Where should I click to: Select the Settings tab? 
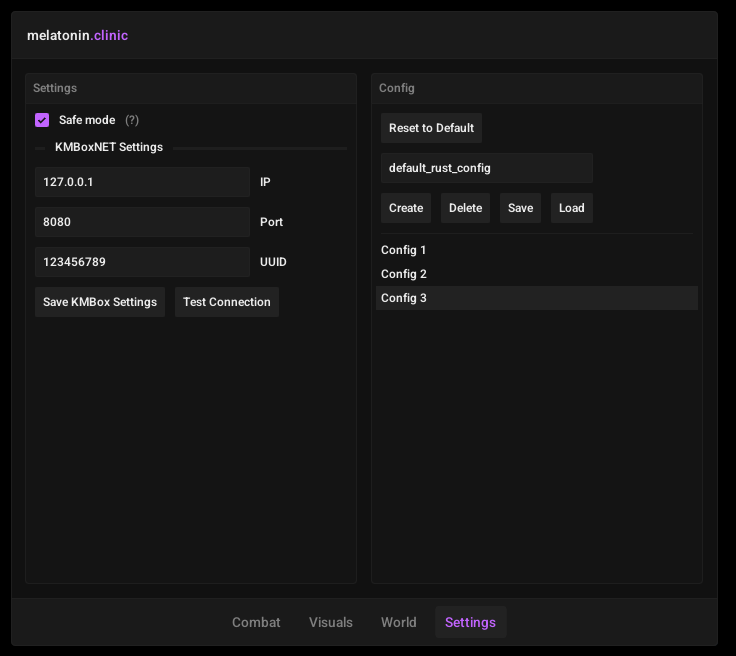[x=470, y=622]
